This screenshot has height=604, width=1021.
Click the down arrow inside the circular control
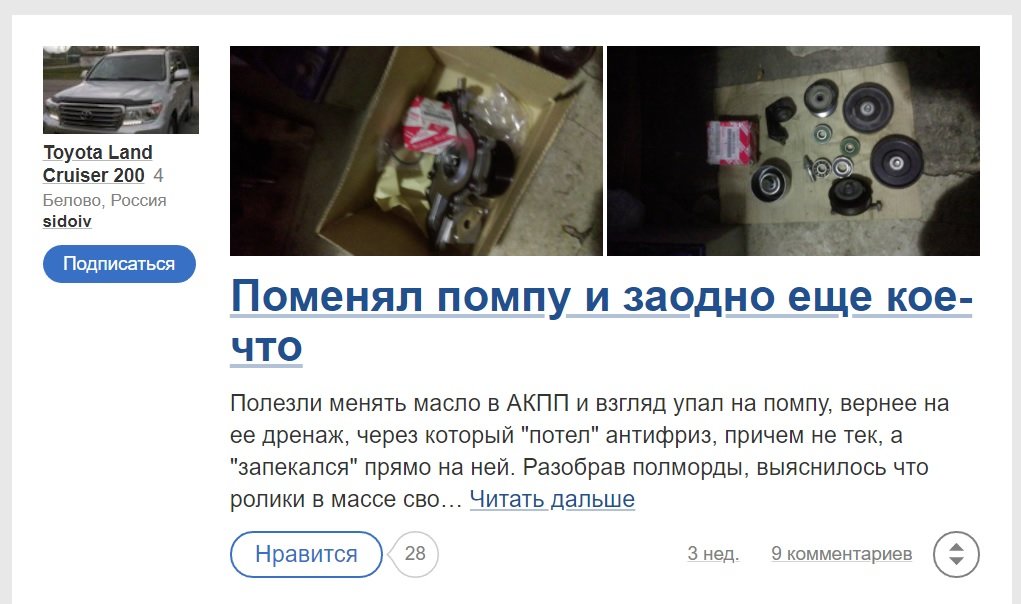coord(956,562)
